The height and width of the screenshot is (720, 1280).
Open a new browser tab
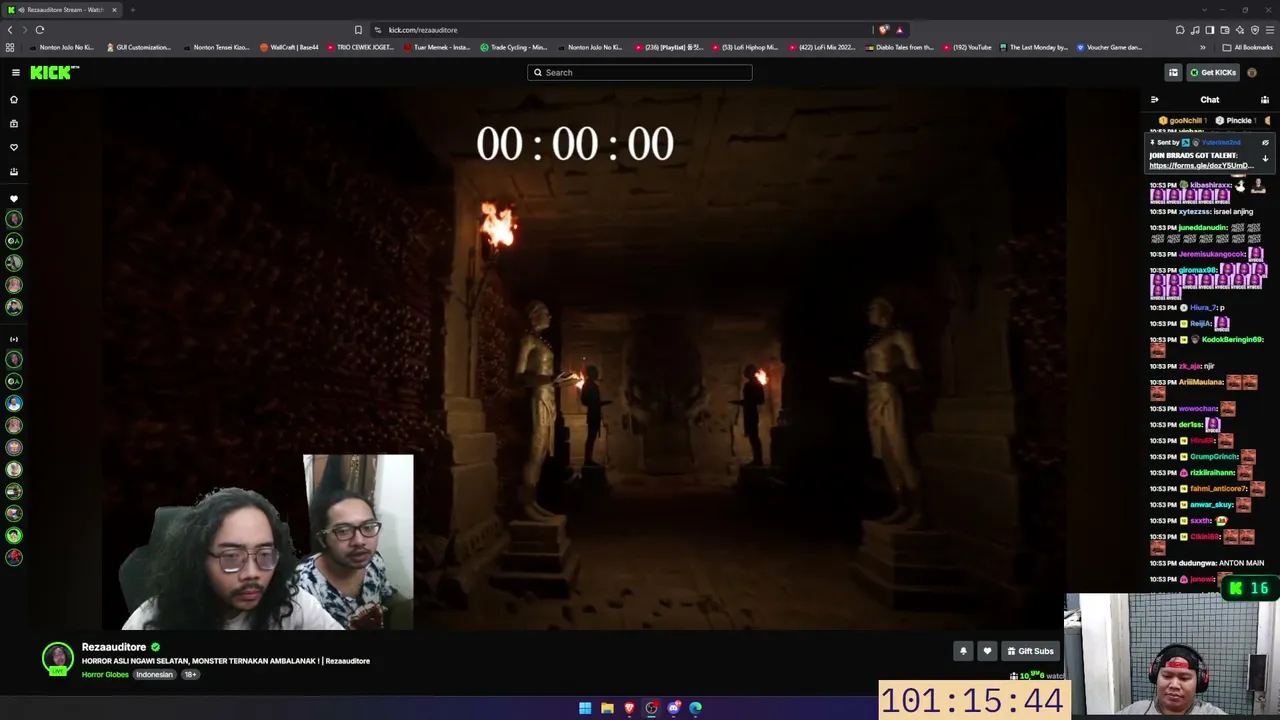132,10
